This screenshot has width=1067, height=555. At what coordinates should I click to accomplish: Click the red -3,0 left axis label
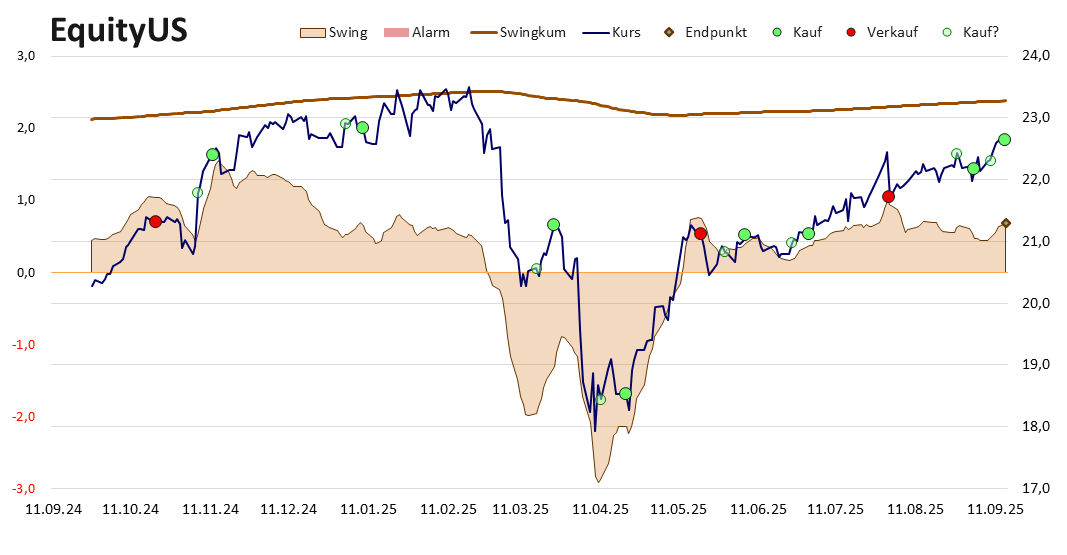(24, 488)
